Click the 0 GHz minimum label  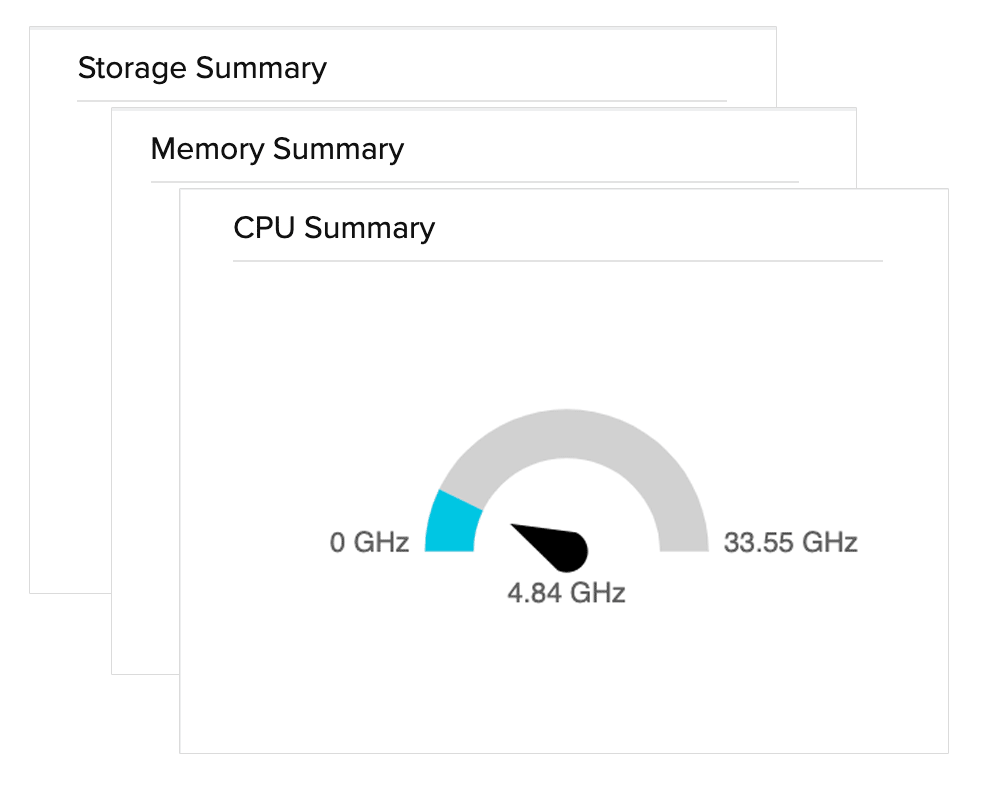pos(369,543)
